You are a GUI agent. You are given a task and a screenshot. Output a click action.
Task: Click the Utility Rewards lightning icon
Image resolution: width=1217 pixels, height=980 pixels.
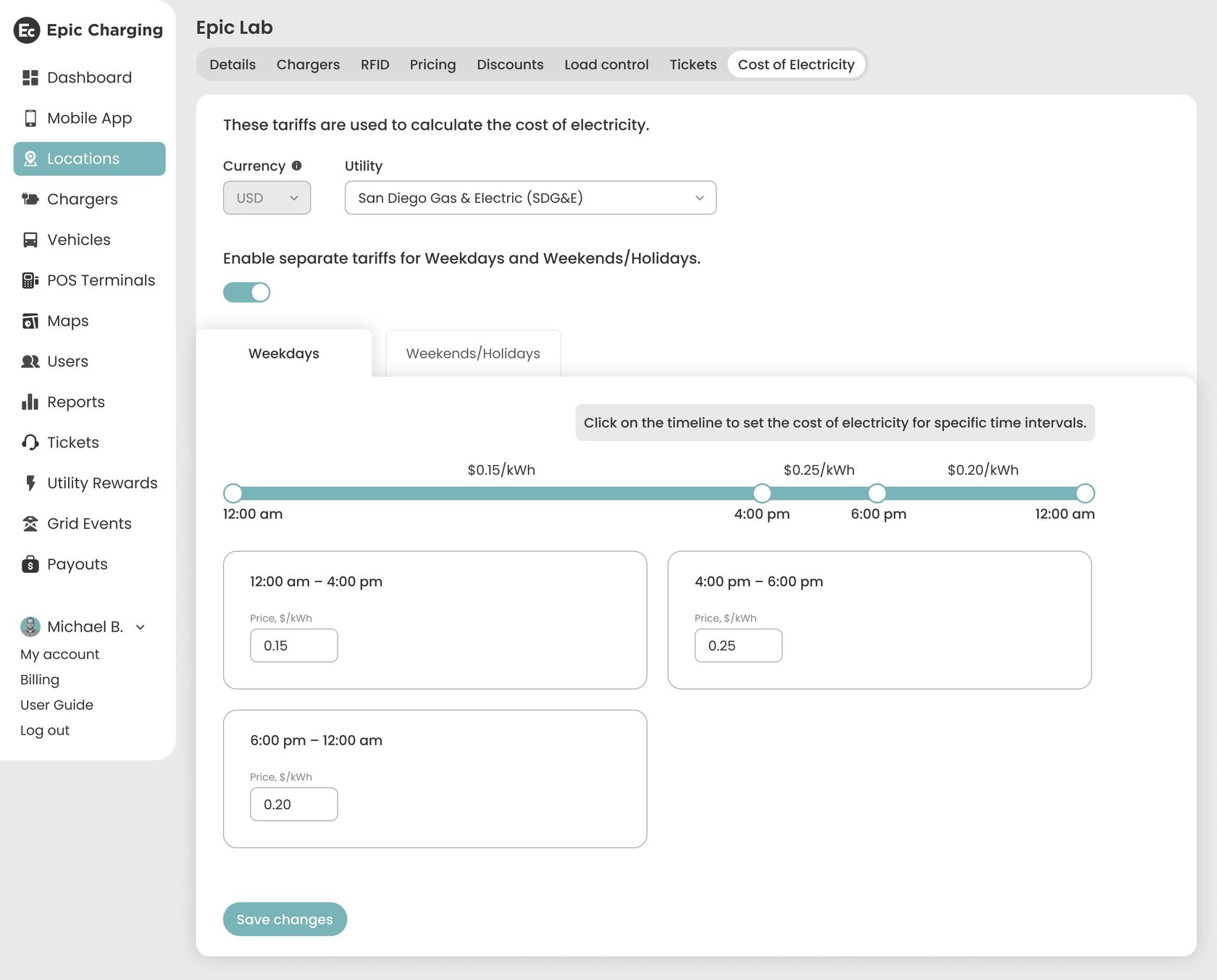(x=30, y=483)
